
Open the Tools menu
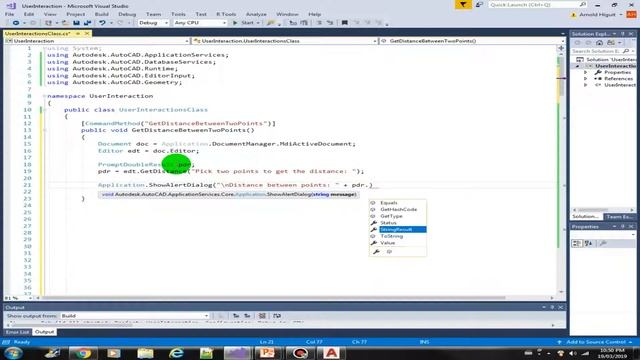(x=178, y=14)
